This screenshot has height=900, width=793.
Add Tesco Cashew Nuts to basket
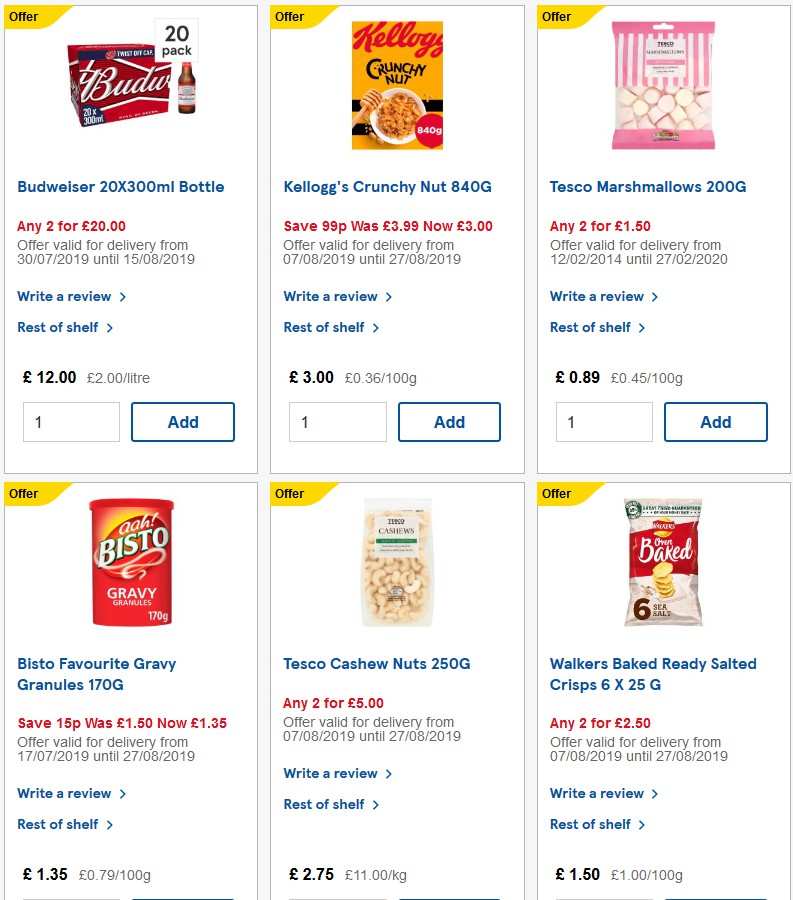click(449, 898)
